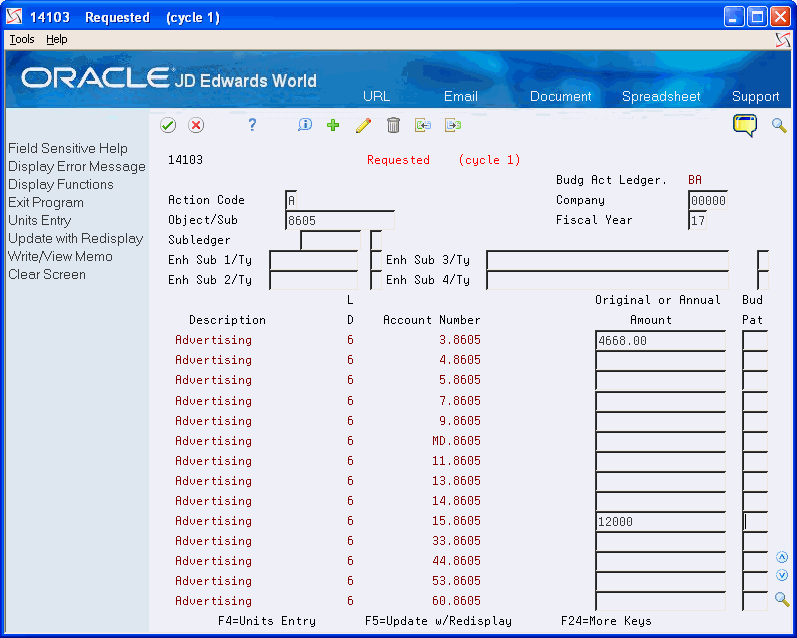The width and height of the screenshot is (797, 638).
Task: Click the green checkmark OK icon
Action: point(168,125)
